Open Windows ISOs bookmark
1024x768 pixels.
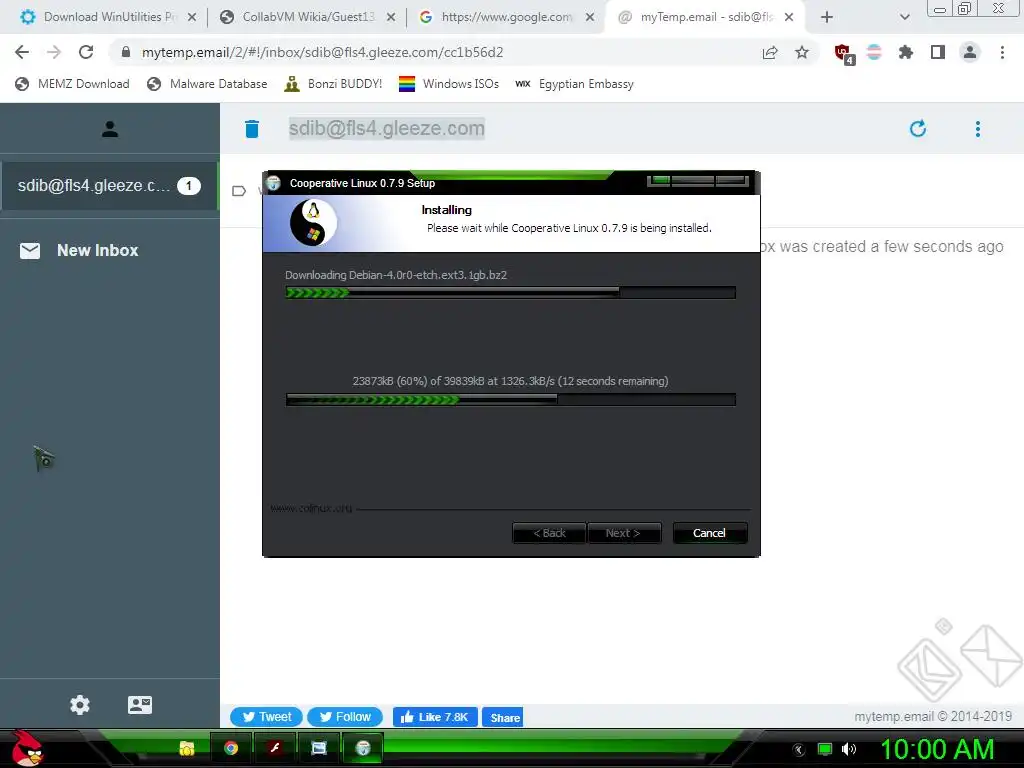tap(449, 84)
